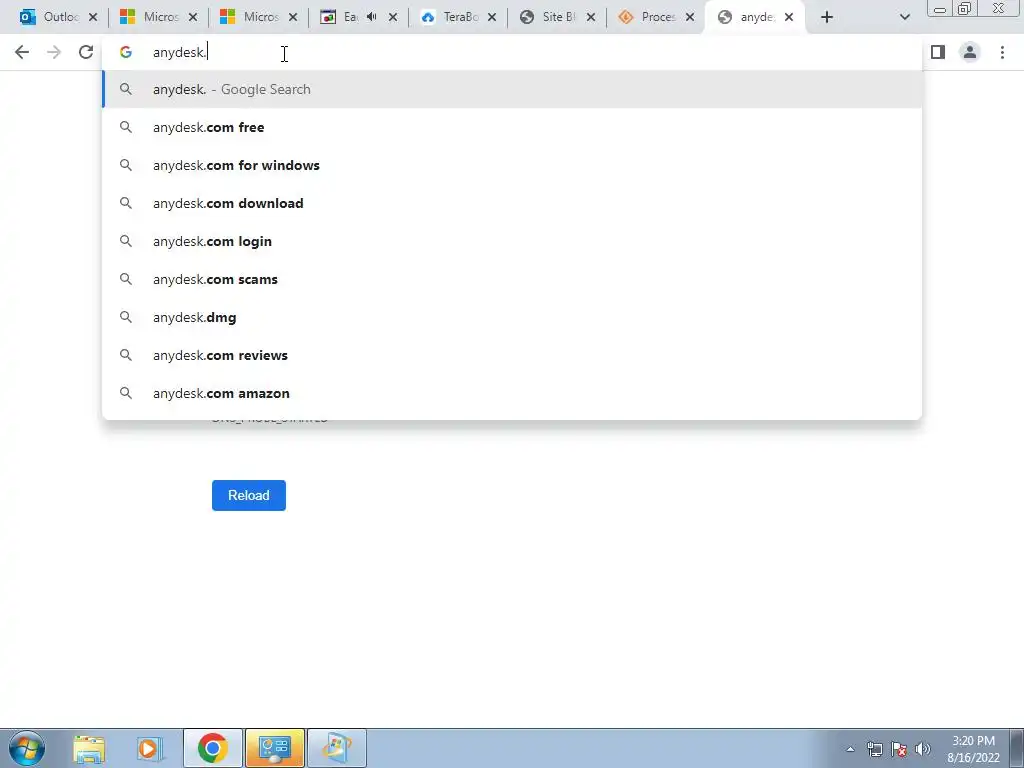Viewport: 1024px width, 768px height.
Task: Open the Chrome profile avatar
Action: (970, 52)
